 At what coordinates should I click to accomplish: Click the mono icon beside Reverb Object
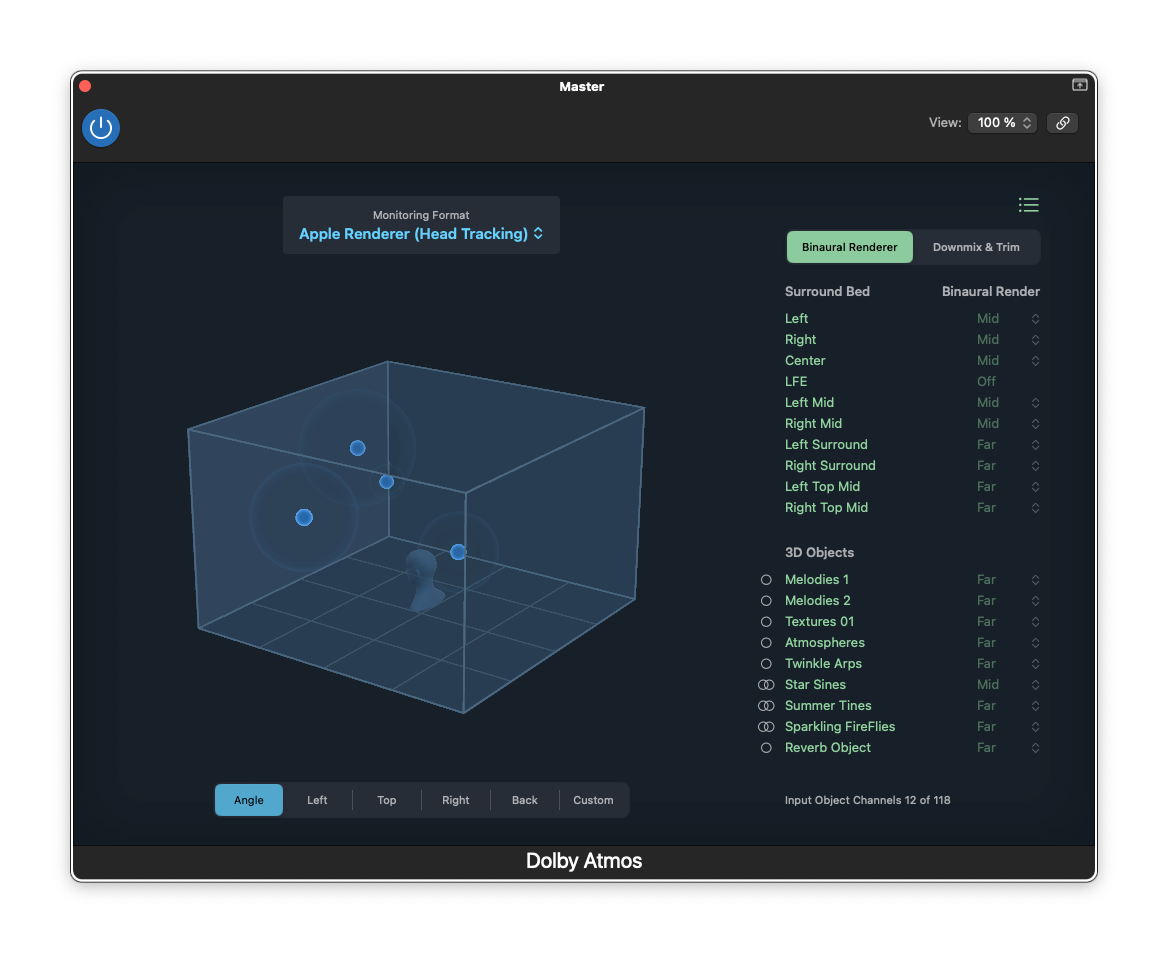766,748
